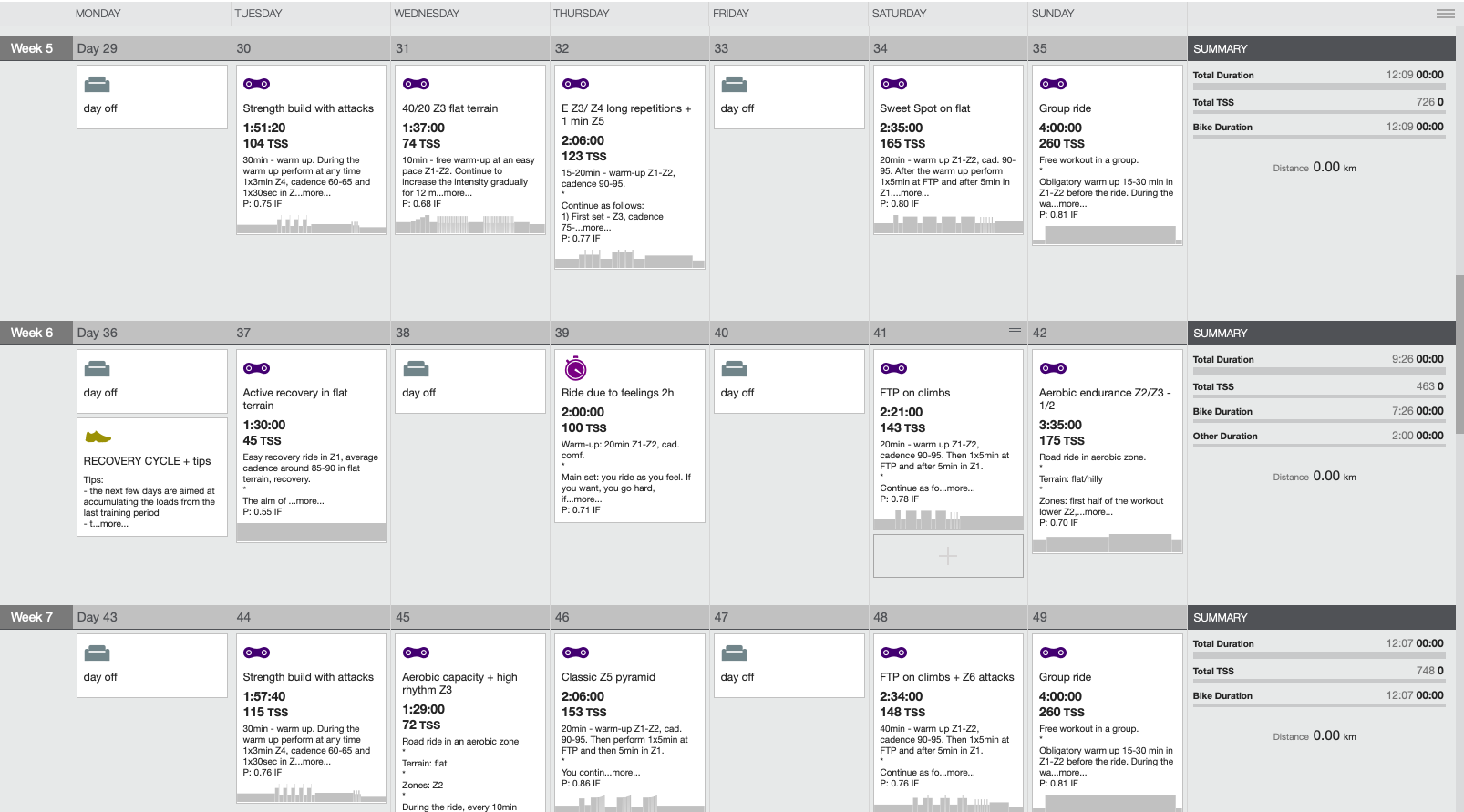The height and width of the screenshot is (812, 1464).
Task: Add a workout using the plus box on Day 41
Action: 948,556
